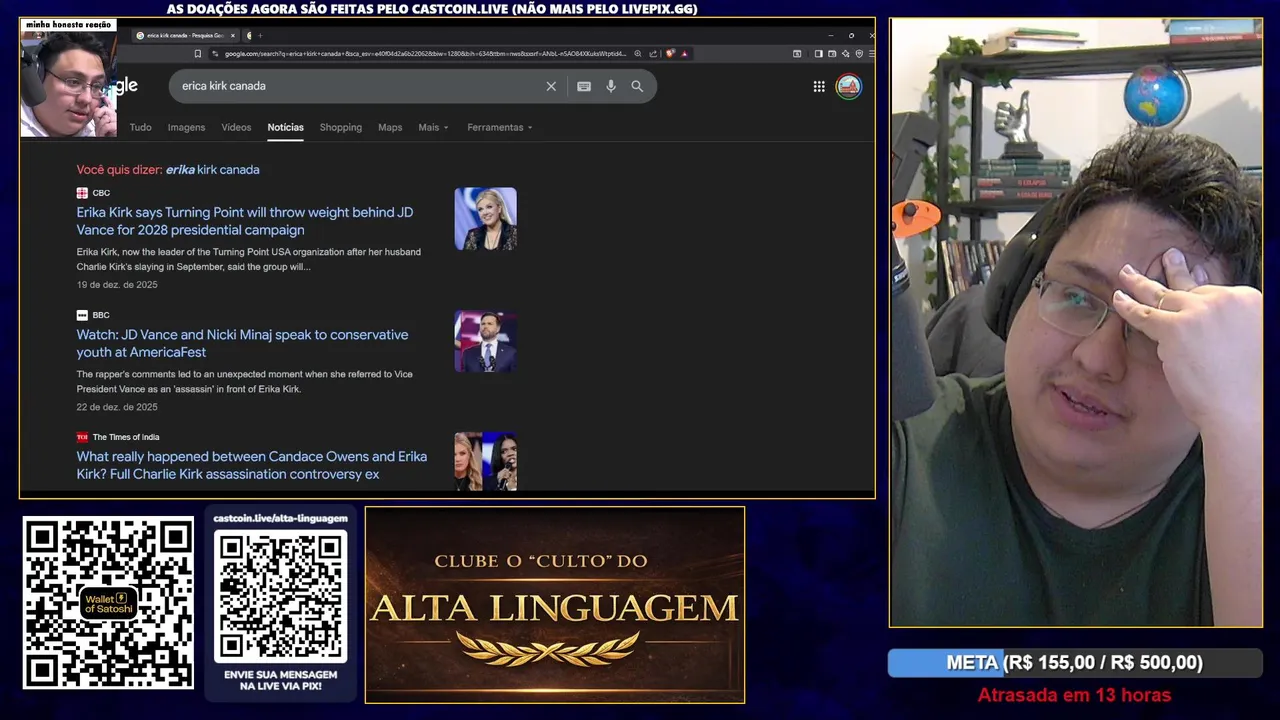Click the magnifying glass search button
Image resolution: width=1280 pixels, height=720 pixels.
(637, 86)
